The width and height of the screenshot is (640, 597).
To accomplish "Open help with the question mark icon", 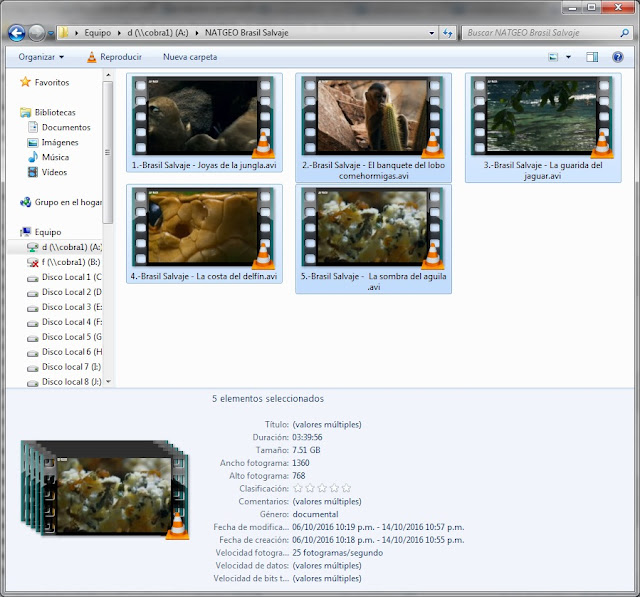I will 618,57.
